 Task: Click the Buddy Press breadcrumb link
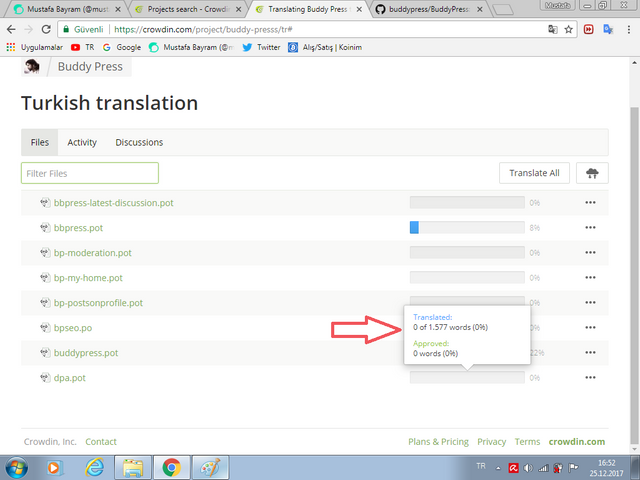pyautogui.click(x=90, y=67)
